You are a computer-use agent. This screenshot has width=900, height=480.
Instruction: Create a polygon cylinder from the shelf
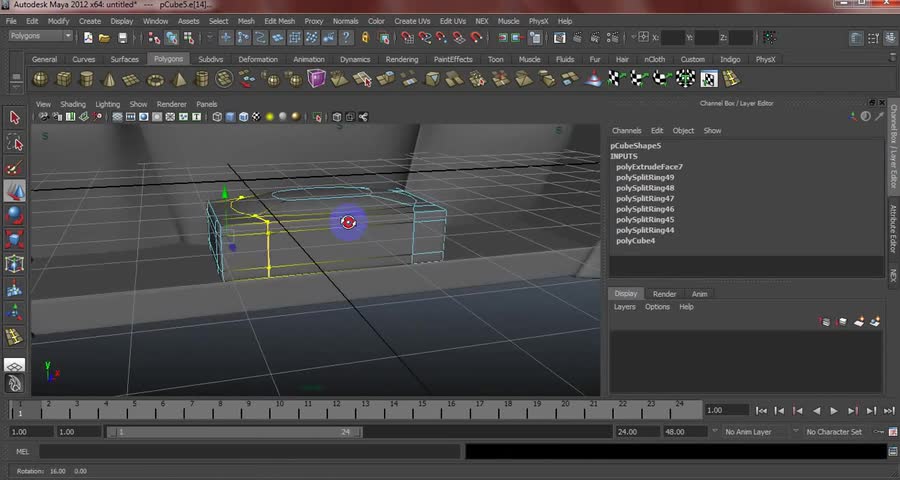click(x=86, y=79)
